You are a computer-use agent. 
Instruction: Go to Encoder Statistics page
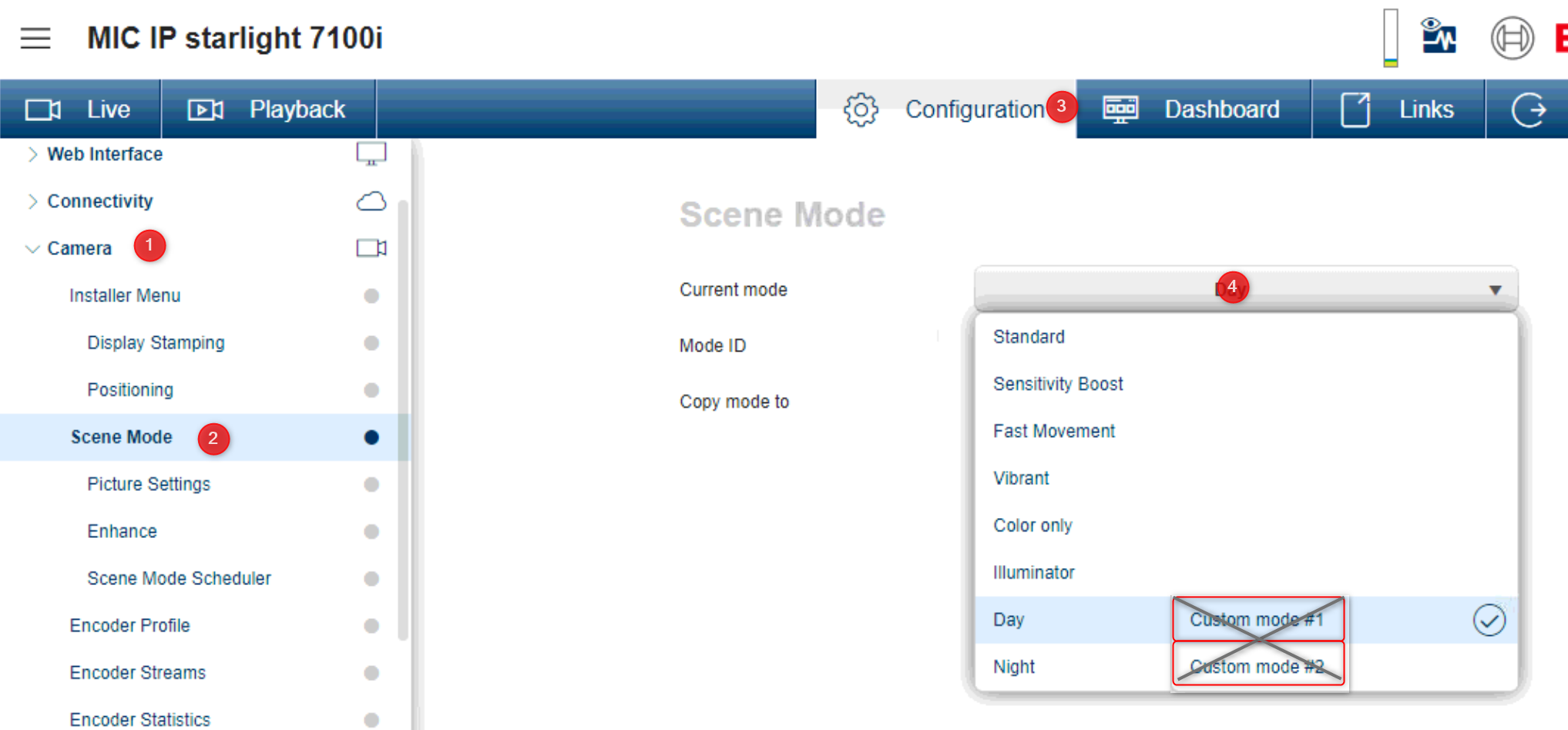(139, 720)
